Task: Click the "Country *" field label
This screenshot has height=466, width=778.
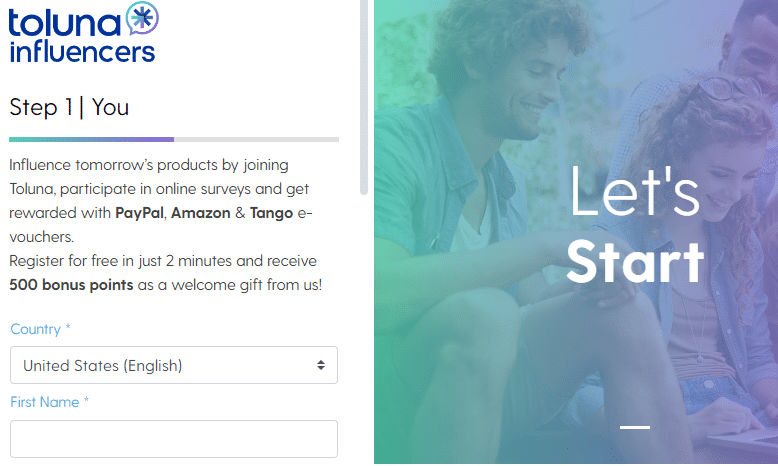Action: pos(40,329)
